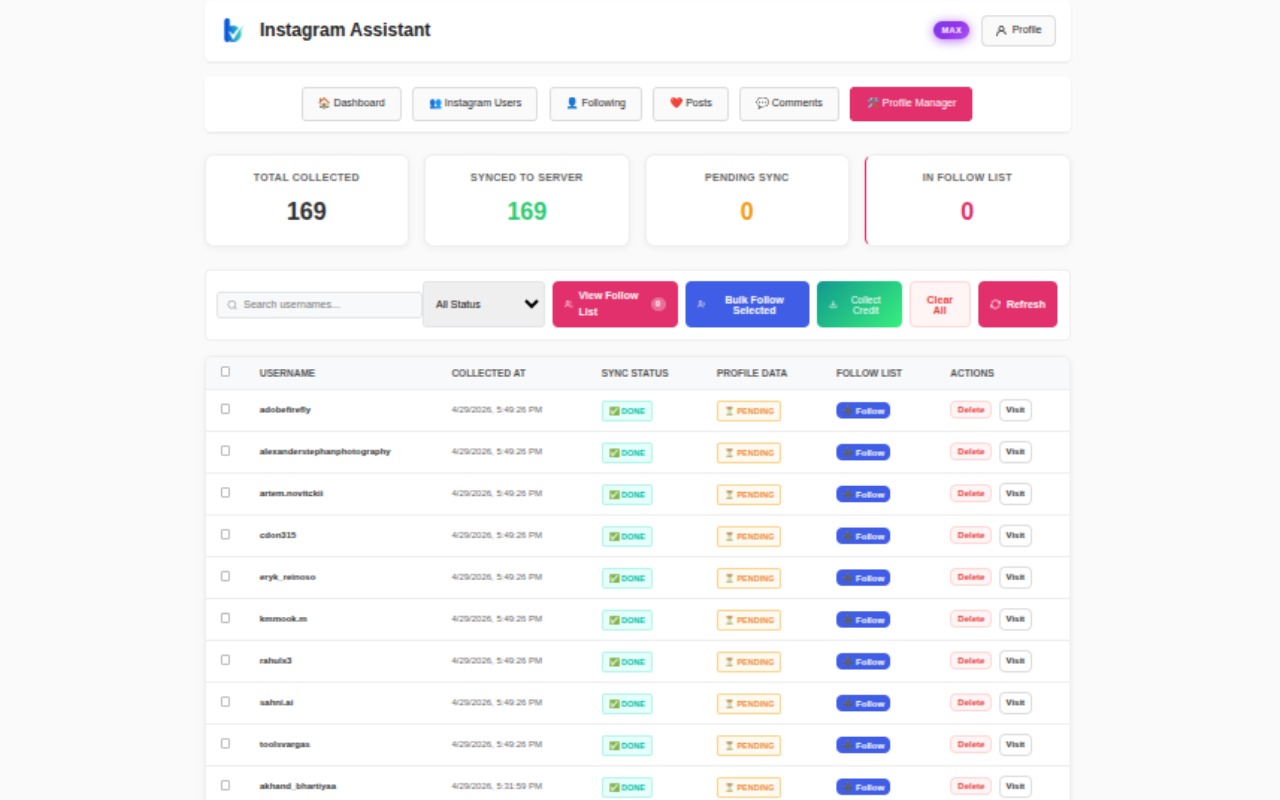Viewport: 1280px width, 800px height.
Task: Check the cdon315 row checkbox
Action: tap(225, 535)
